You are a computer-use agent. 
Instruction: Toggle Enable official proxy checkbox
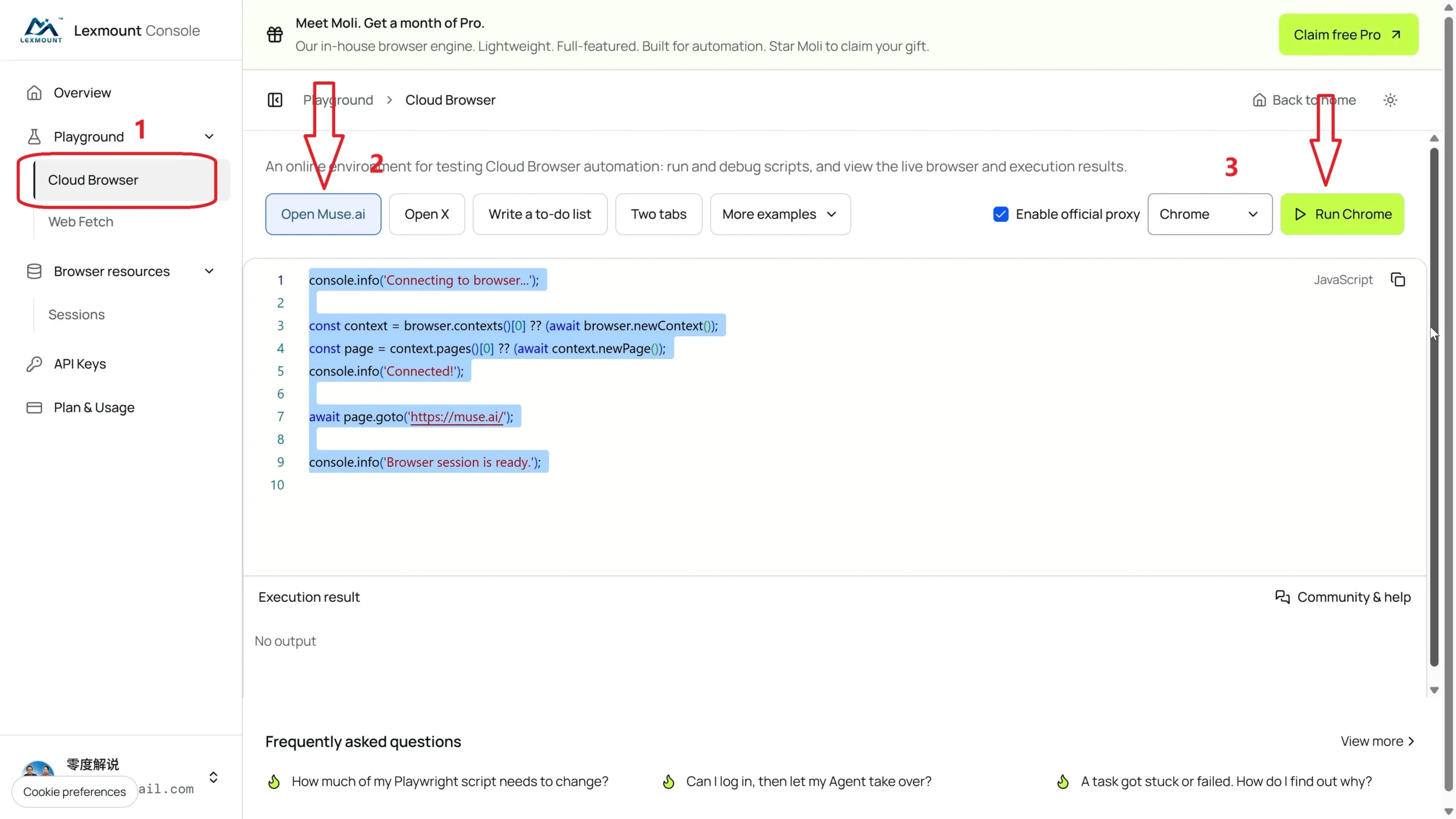(1000, 214)
